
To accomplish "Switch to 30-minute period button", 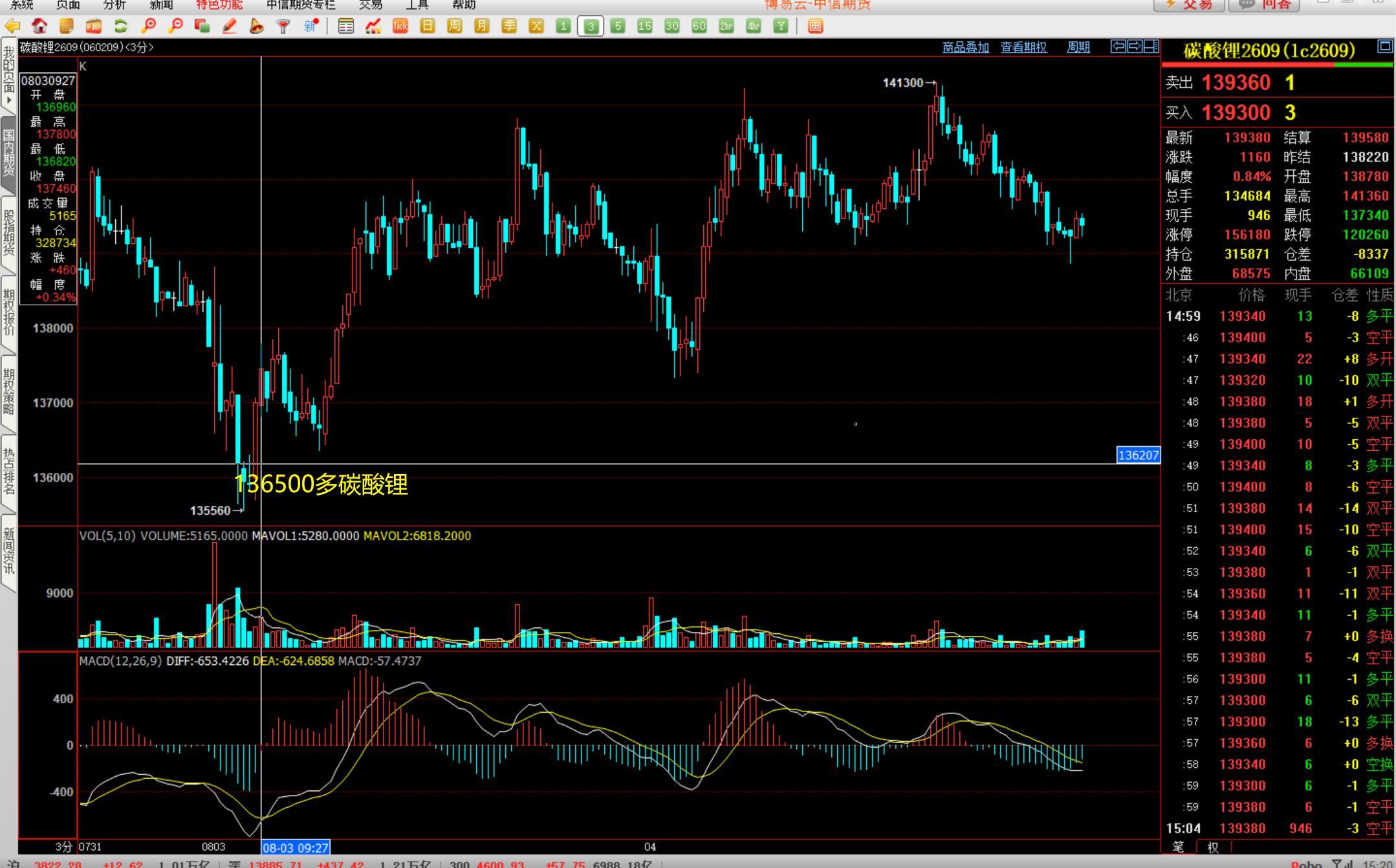I will (672, 26).
